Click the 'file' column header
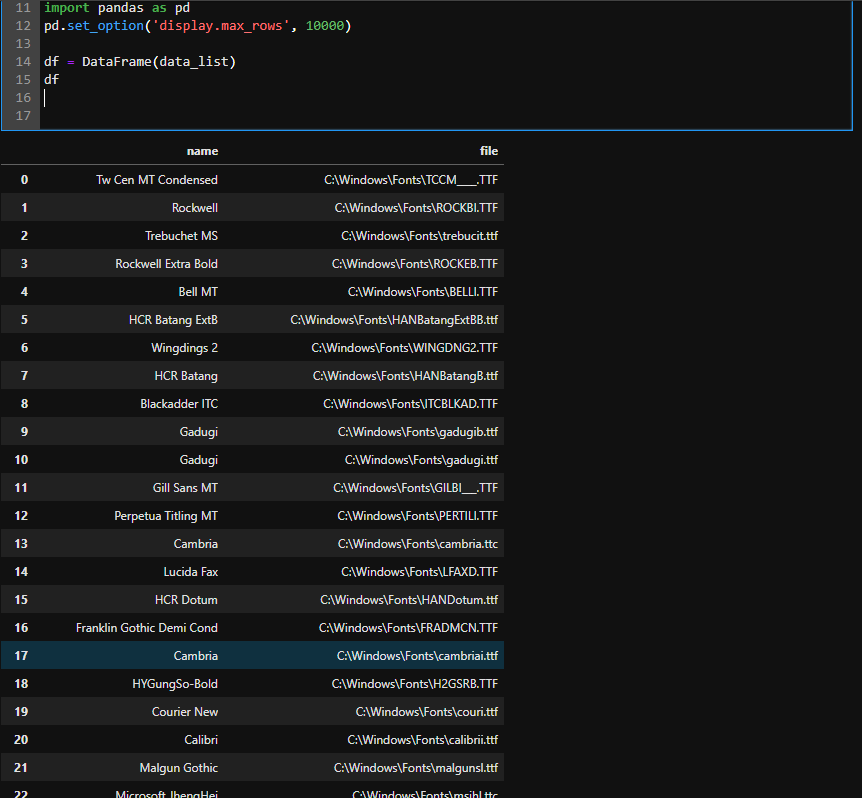Screen dimensions: 862x798 [489, 151]
